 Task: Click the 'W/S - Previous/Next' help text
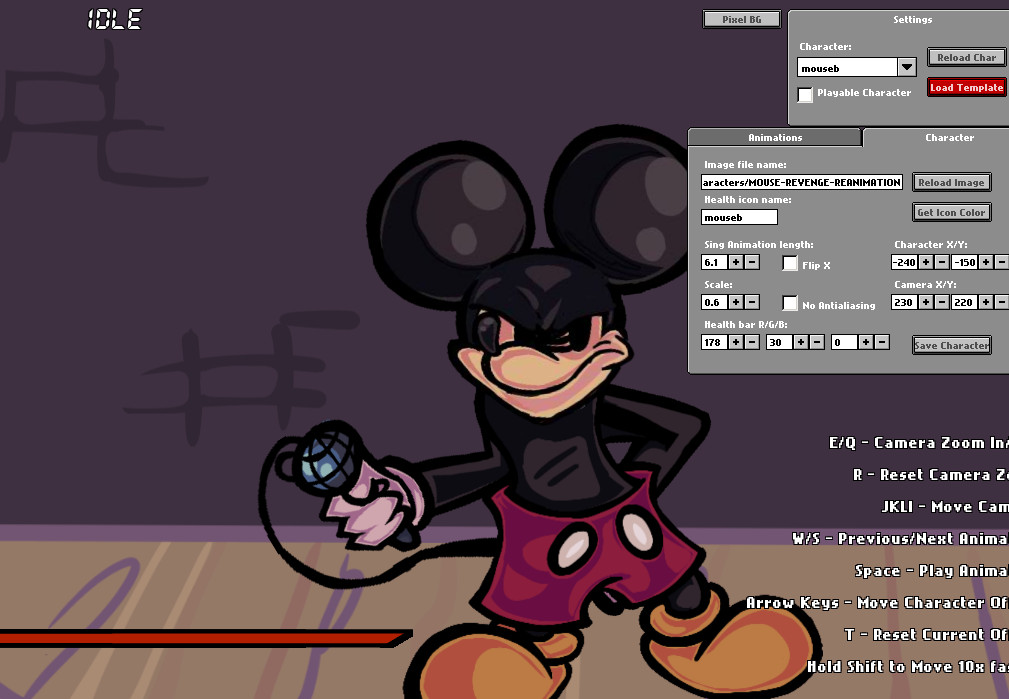point(900,539)
